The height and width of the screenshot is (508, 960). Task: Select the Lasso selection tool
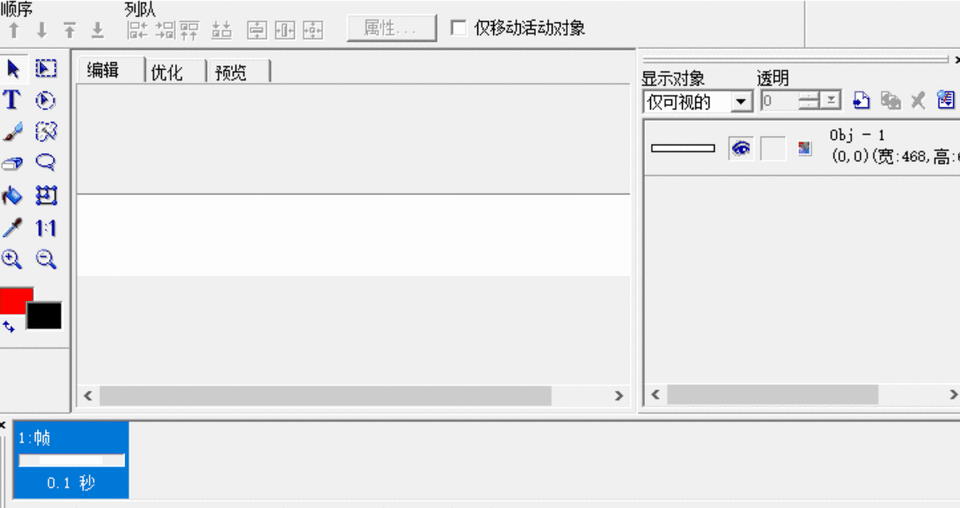(x=46, y=163)
